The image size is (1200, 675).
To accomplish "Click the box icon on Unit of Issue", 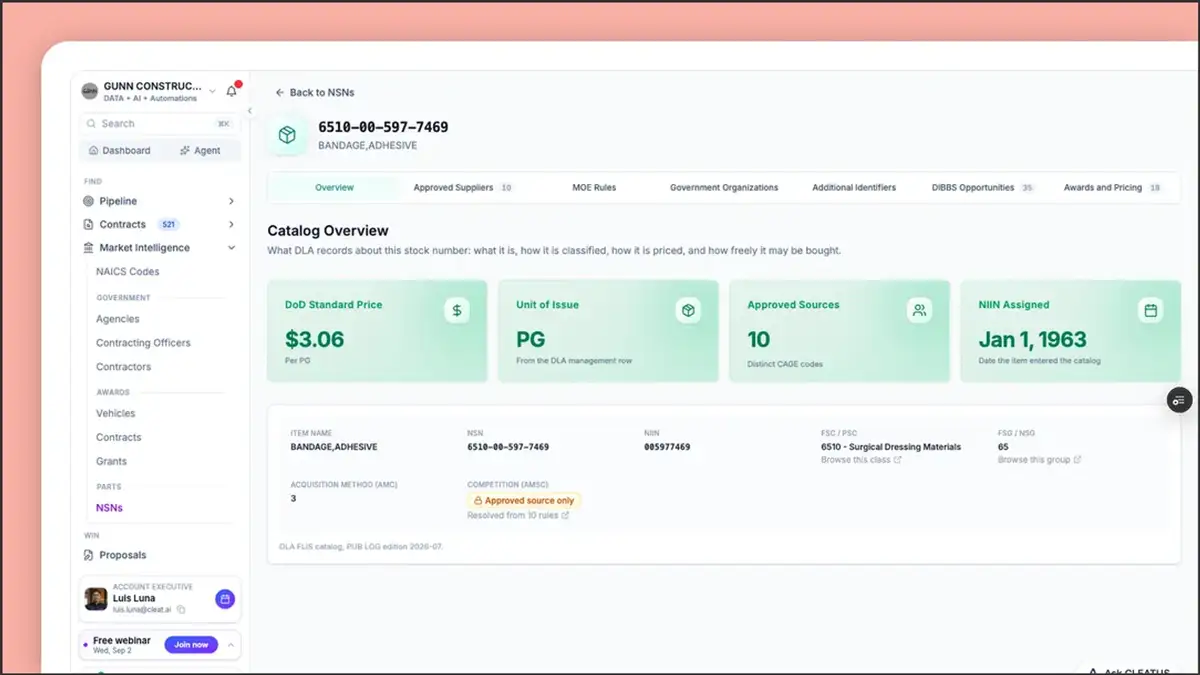I will (688, 311).
